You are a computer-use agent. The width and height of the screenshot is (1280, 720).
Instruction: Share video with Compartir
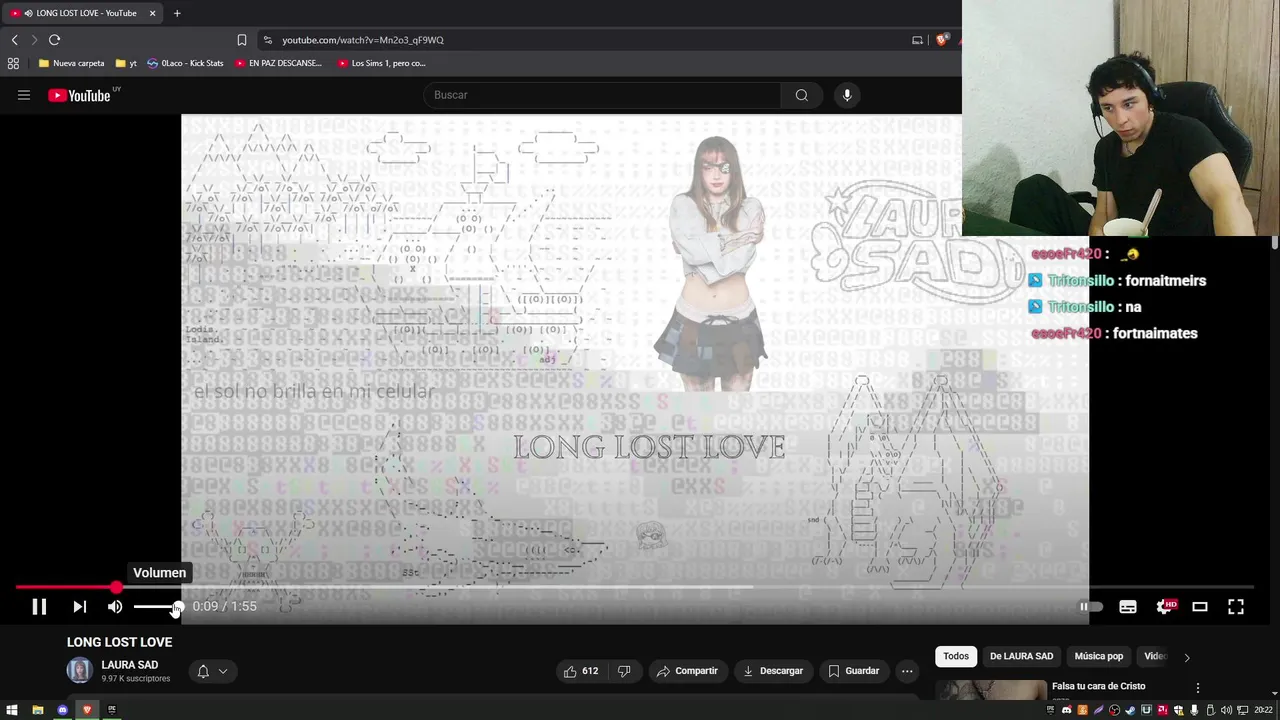point(687,671)
